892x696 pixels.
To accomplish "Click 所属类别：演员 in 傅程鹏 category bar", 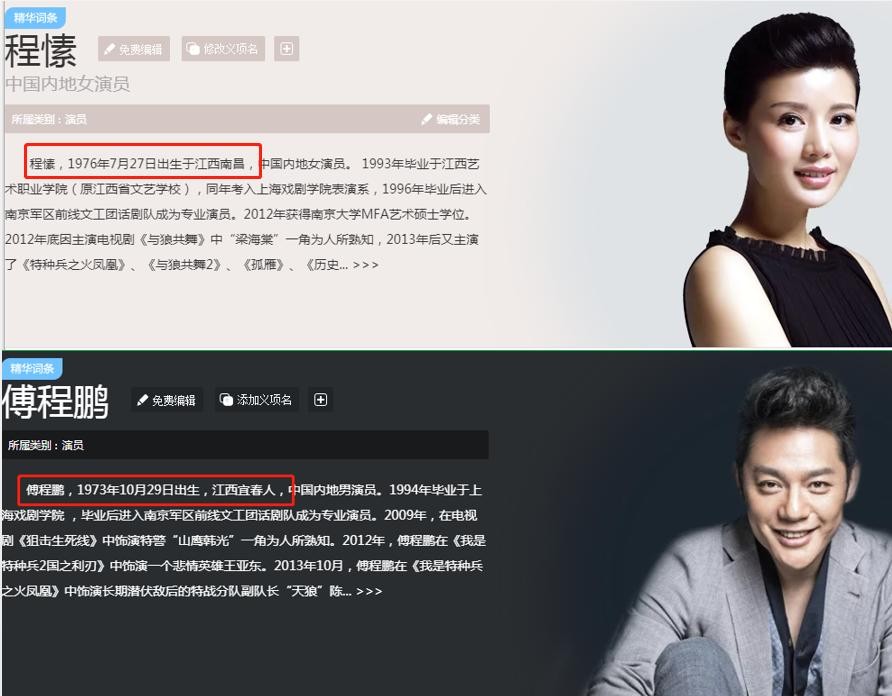I will (x=46, y=445).
